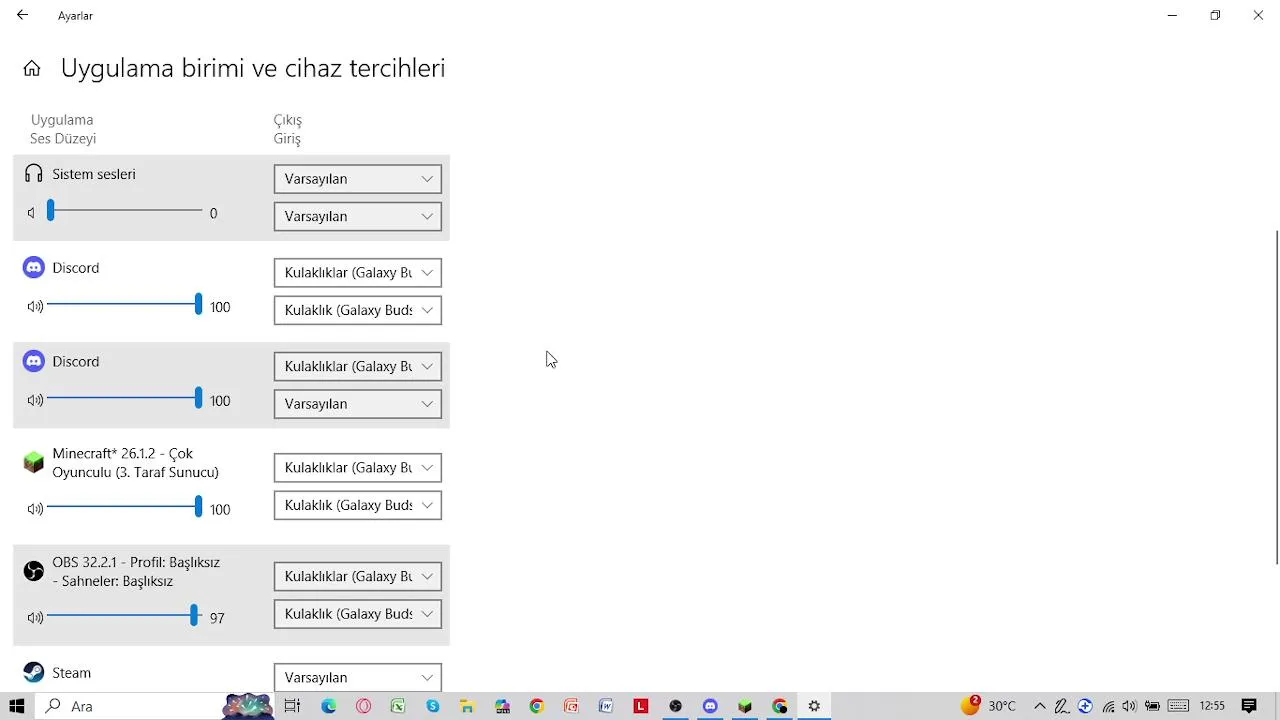Click the Steam app name label
Image resolution: width=1280 pixels, height=720 pixels.
click(x=72, y=673)
